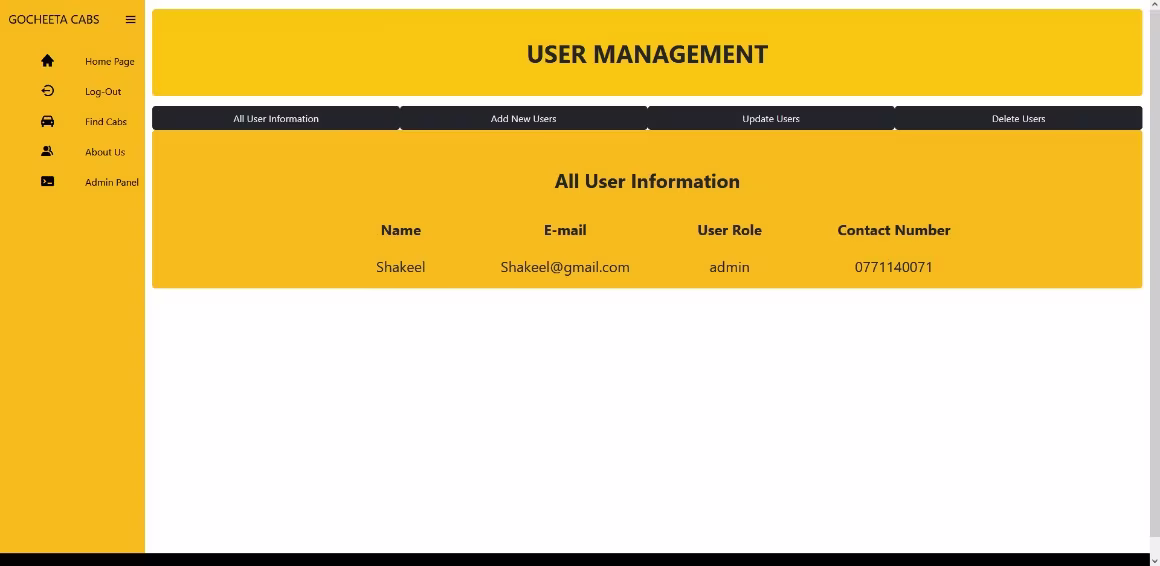Image resolution: width=1160 pixels, height=566 pixels.
Task: Click the car icon for Find Cabs
Action: [x=47, y=121]
